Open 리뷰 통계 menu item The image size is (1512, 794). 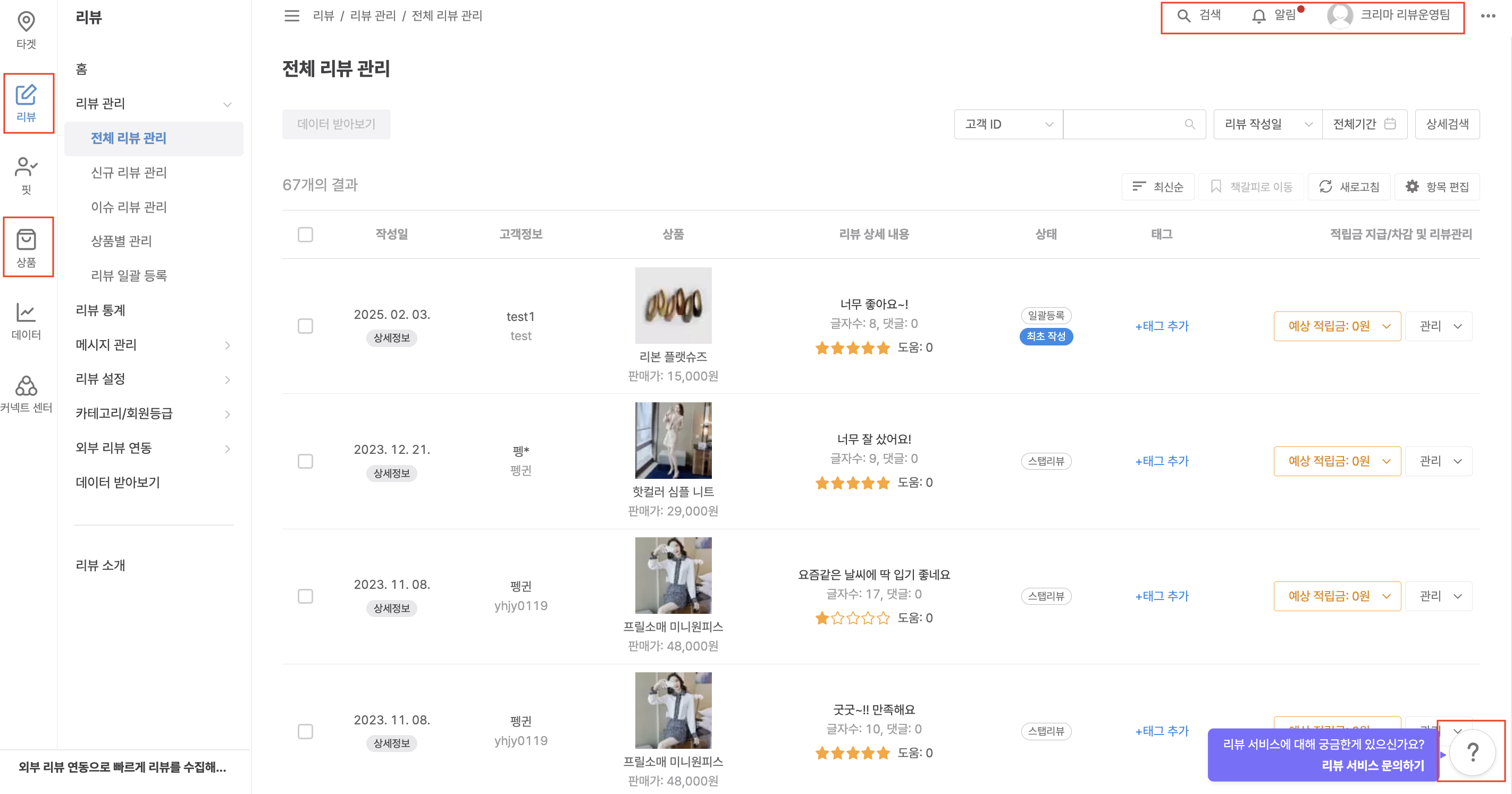[x=100, y=310]
